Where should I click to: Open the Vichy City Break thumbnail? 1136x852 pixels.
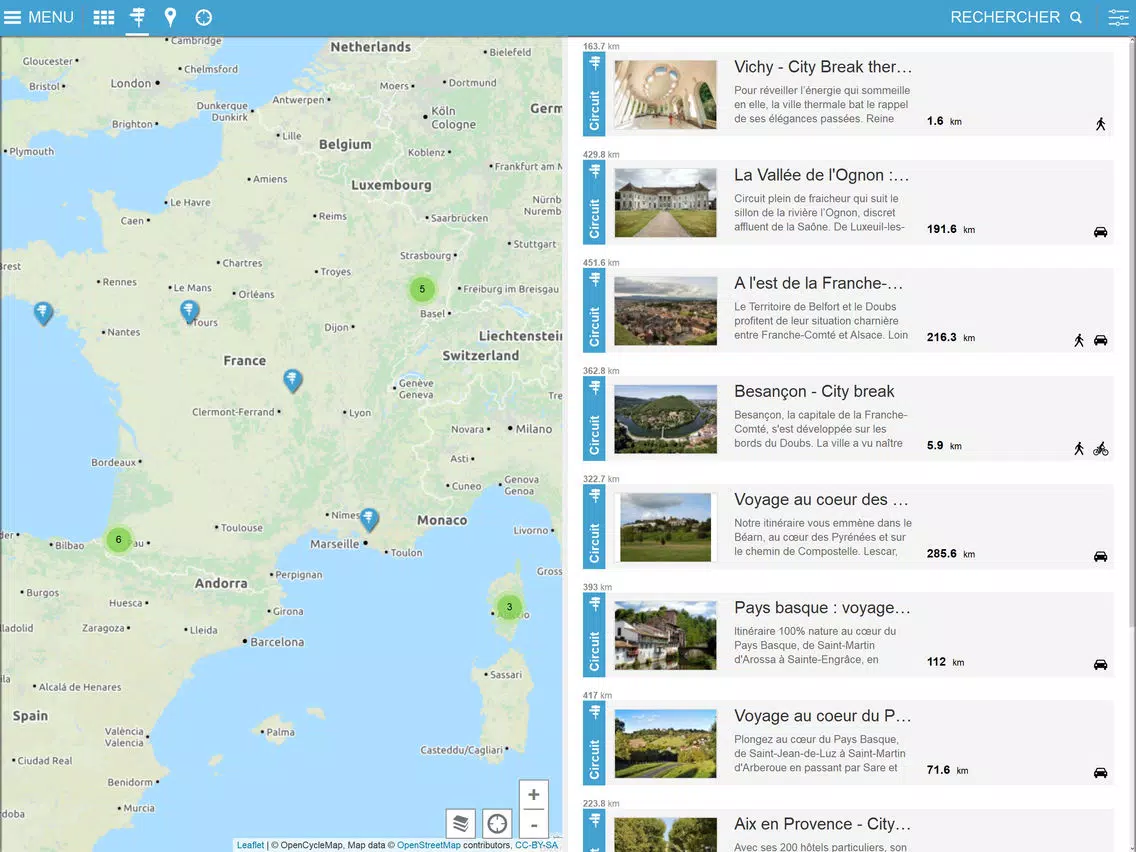point(665,94)
